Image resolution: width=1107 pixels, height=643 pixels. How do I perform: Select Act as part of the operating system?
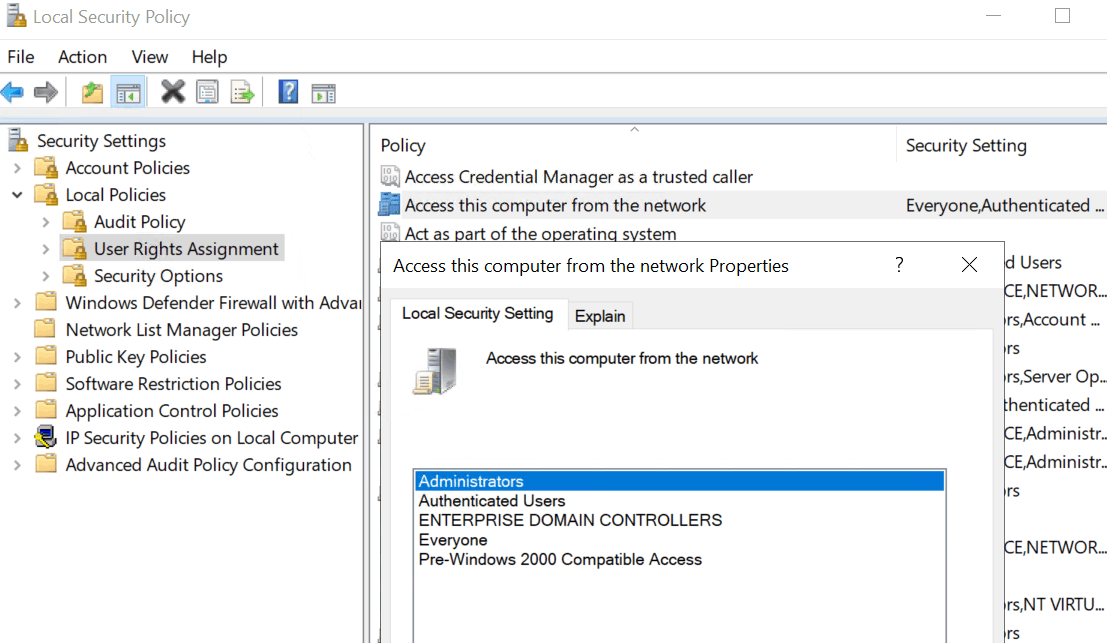pos(540,233)
